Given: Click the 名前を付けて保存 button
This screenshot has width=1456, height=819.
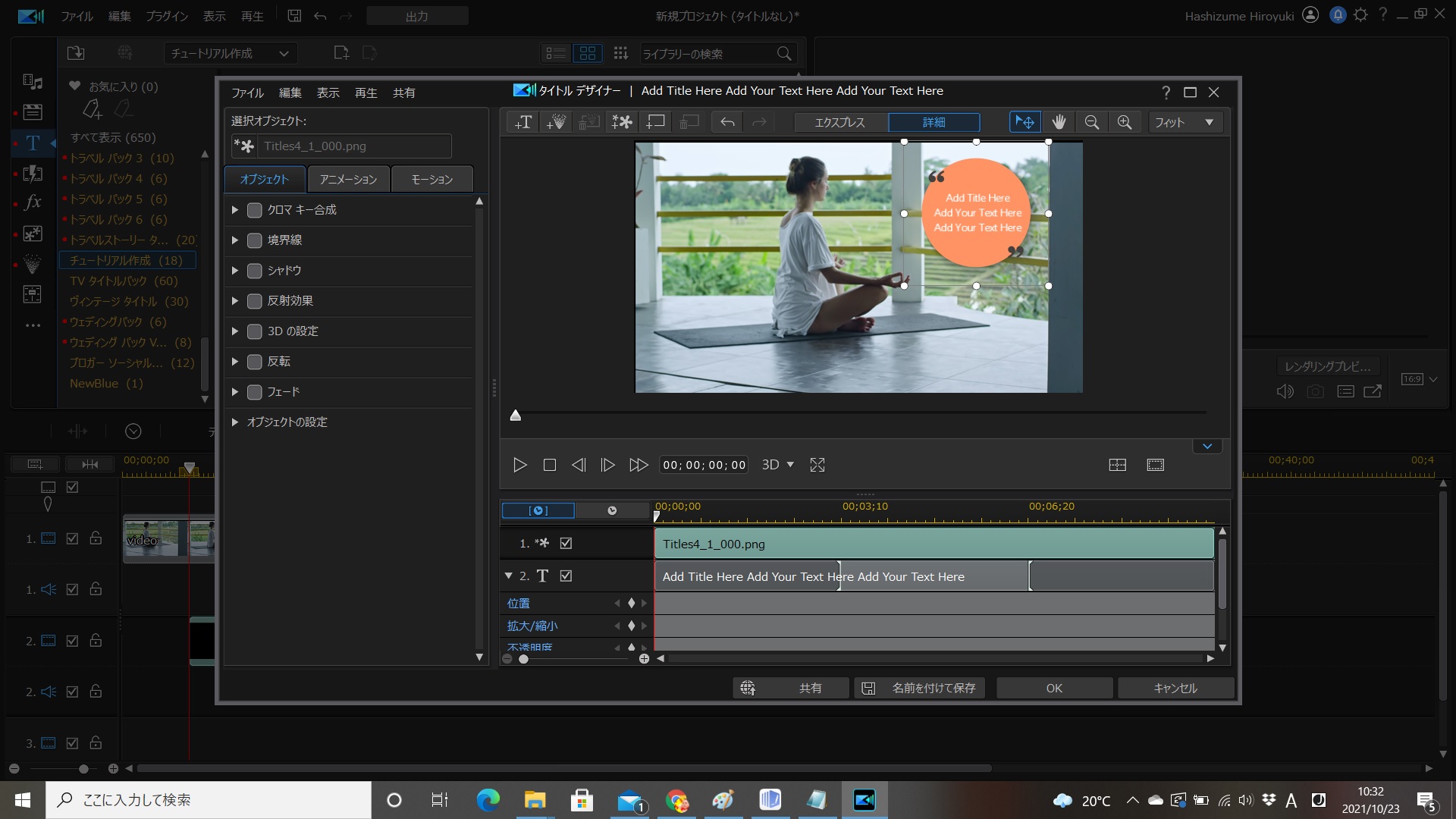Looking at the screenshot, I should coord(920,688).
